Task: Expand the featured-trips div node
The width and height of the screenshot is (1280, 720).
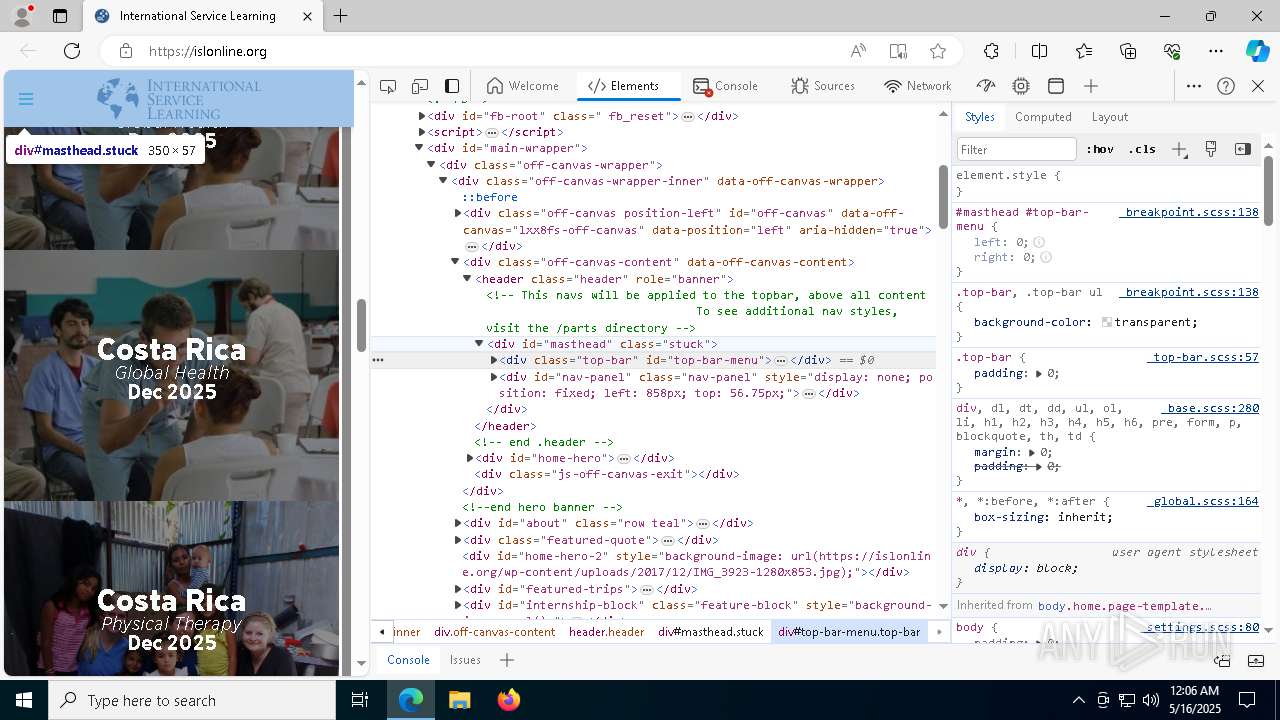Action: (x=458, y=589)
